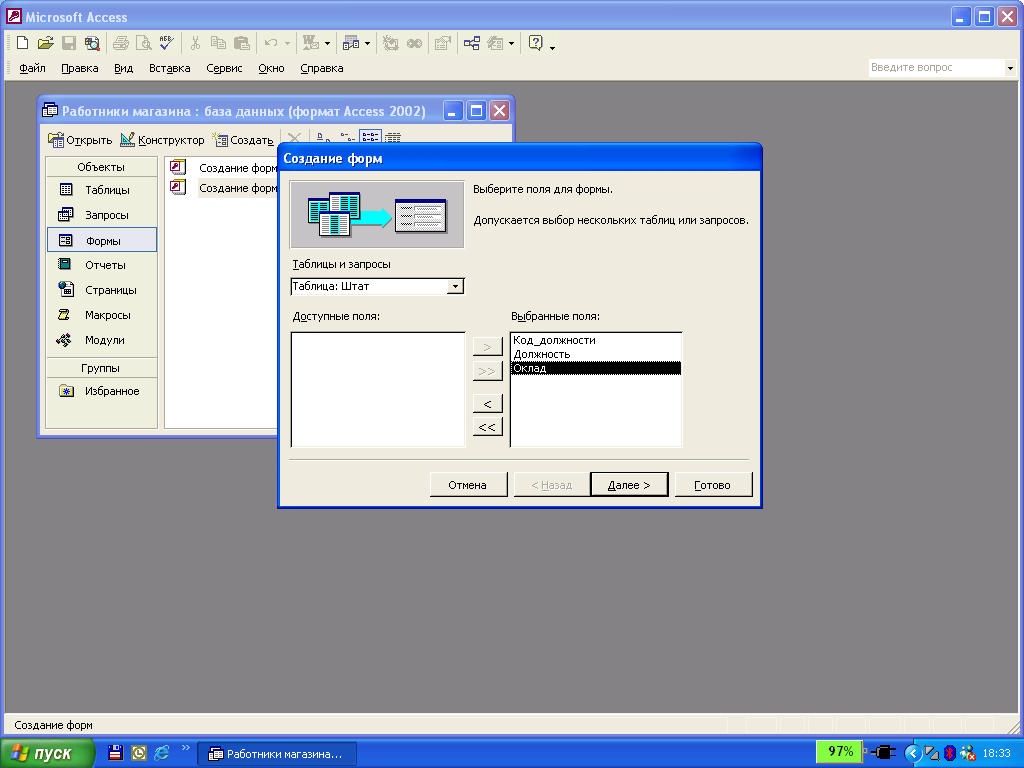Click the Macros icon in Objects pane

tap(64, 315)
